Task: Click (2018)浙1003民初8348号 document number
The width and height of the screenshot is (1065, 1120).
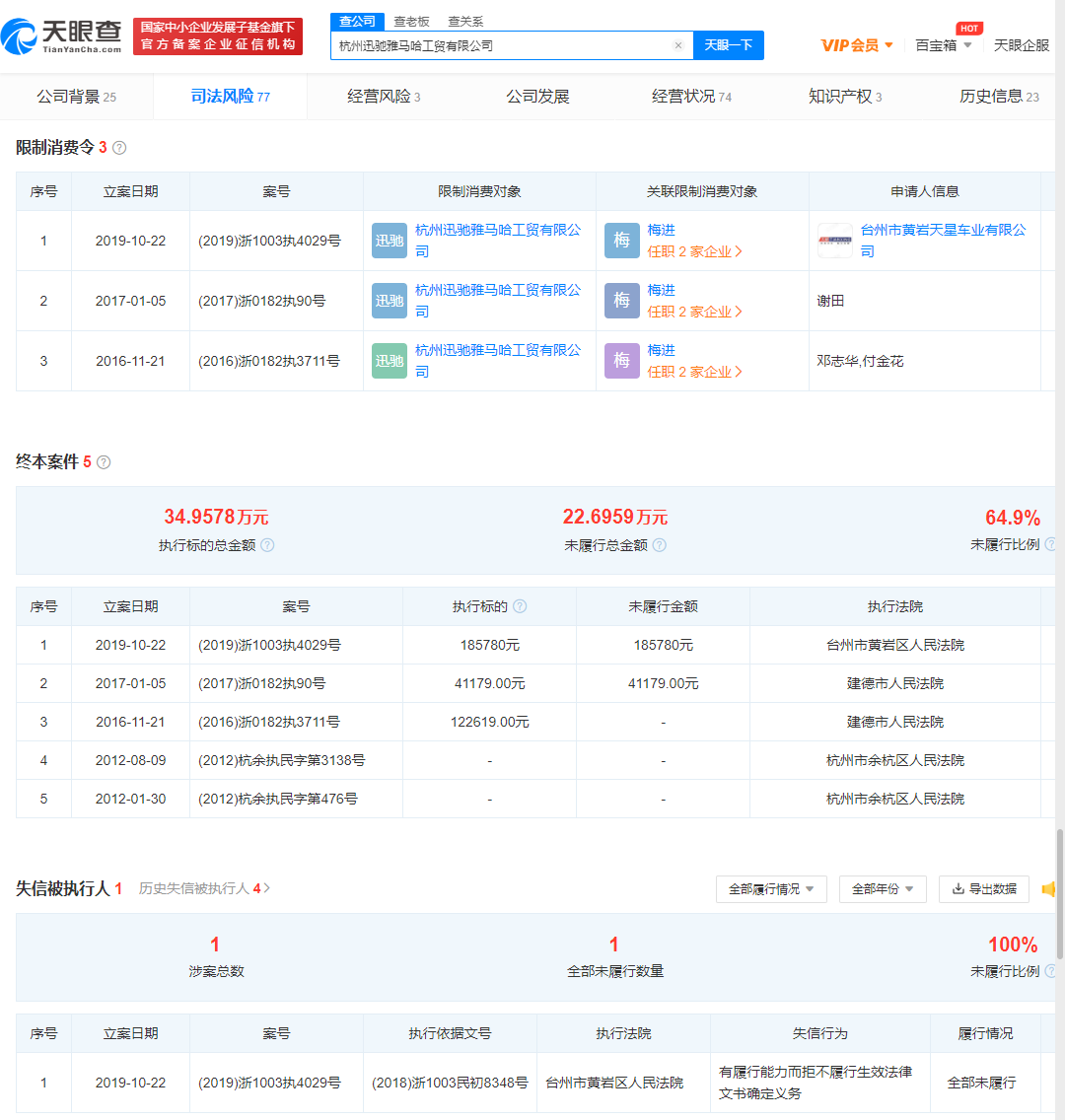Action: coord(450,1083)
